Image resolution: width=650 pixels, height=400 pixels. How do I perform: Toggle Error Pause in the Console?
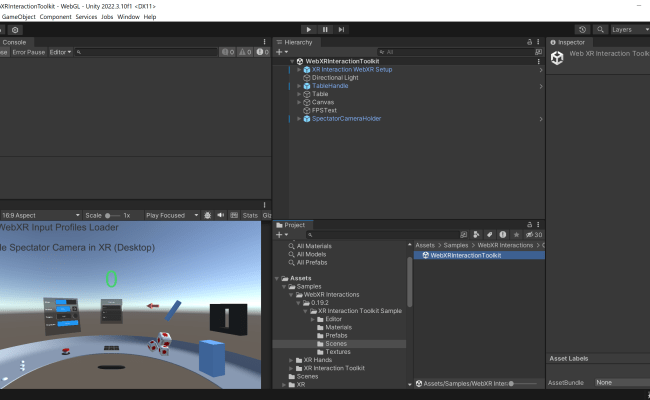coord(29,52)
